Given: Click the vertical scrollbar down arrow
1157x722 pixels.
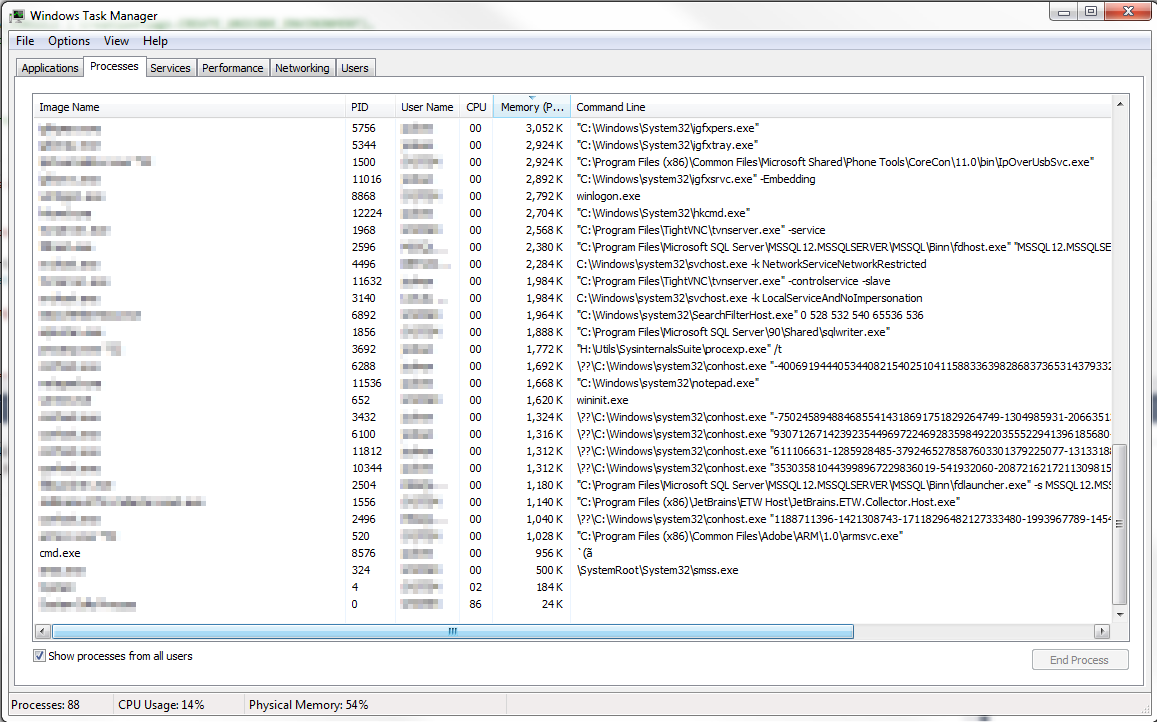Looking at the screenshot, I should [x=1120, y=614].
